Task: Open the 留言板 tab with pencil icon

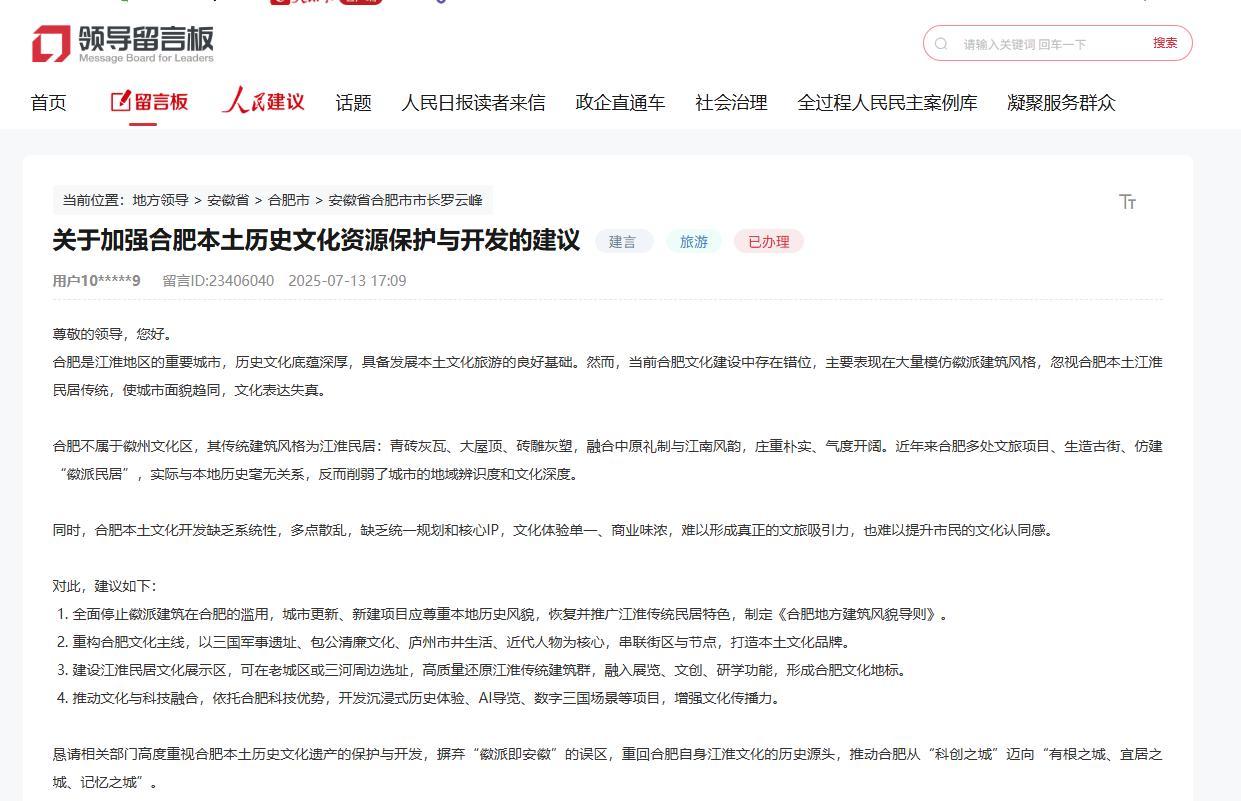Action: click(x=149, y=102)
